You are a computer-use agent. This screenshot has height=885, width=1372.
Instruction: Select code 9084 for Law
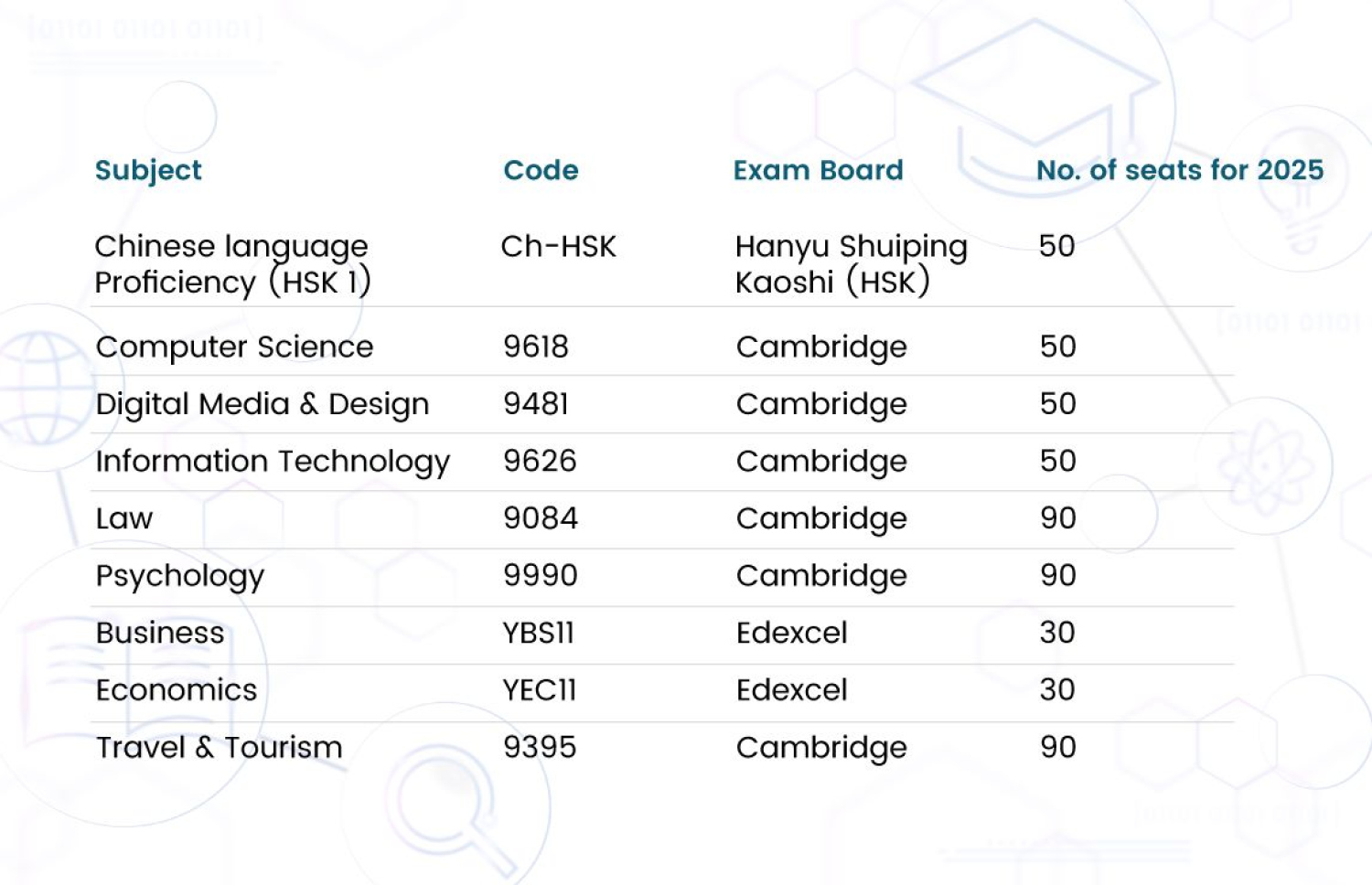coord(541,518)
